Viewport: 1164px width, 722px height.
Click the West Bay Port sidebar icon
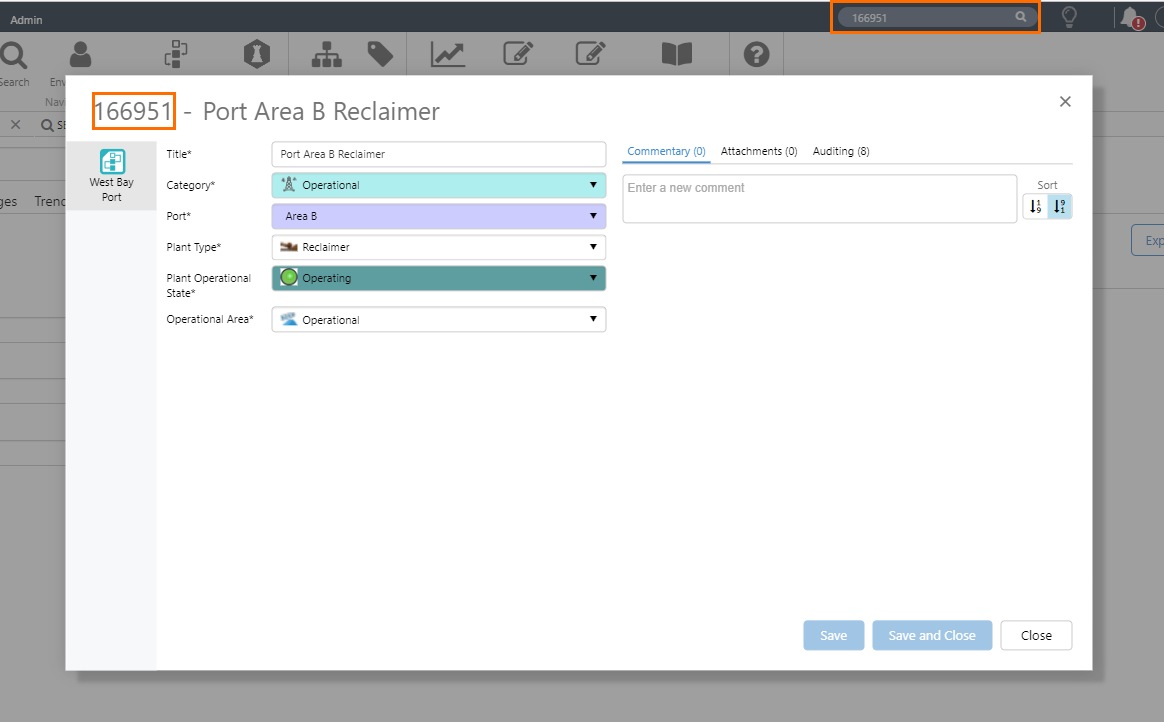click(x=111, y=162)
